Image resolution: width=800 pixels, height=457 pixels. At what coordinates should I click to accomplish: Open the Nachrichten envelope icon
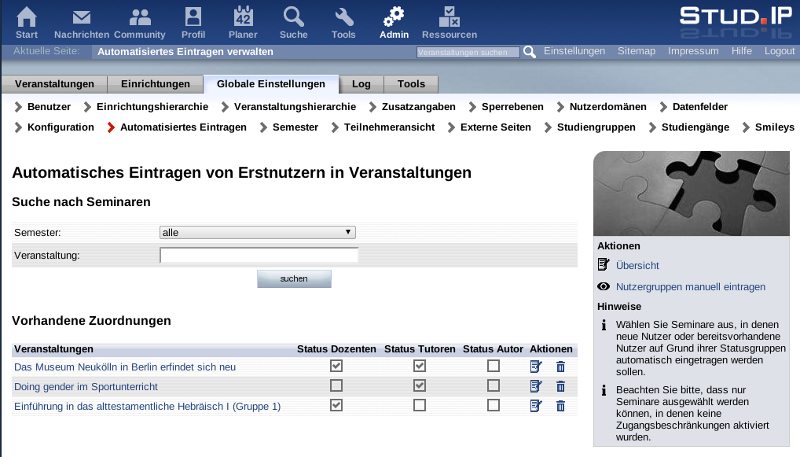point(81,17)
